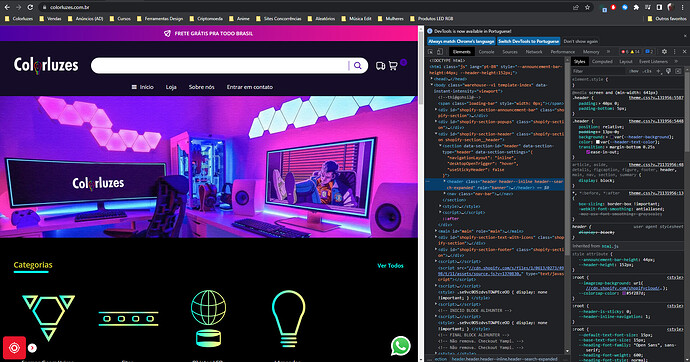Click the Switch DevTools to Portuguese button
The width and height of the screenshot is (690, 362).
tap(529, 41)
